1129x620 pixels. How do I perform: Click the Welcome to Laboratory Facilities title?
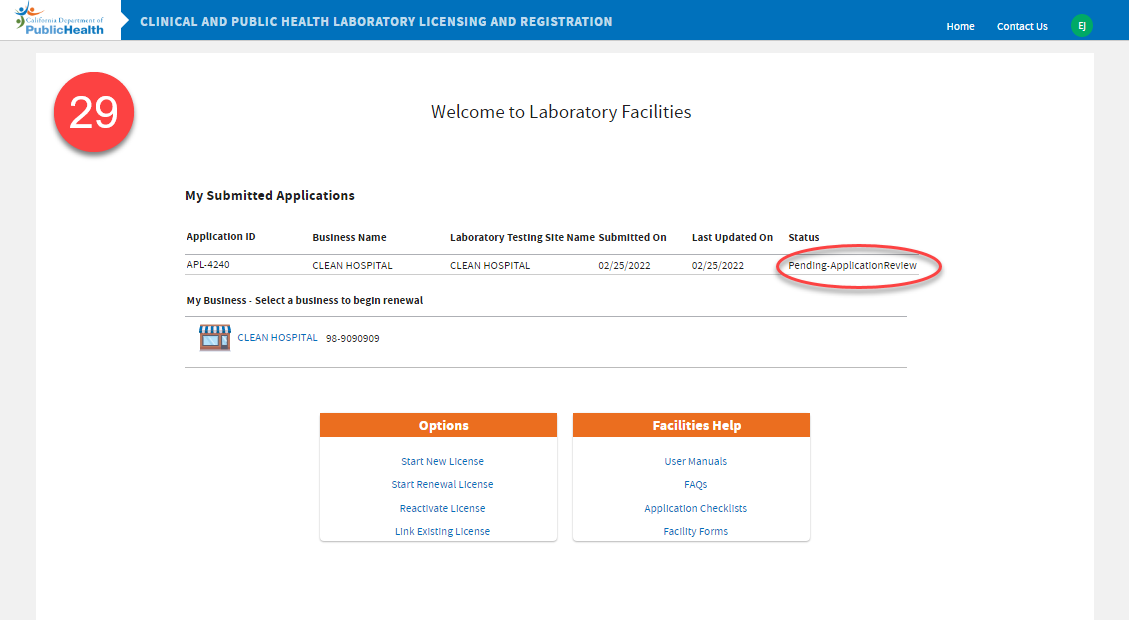(x=561, y=112)
